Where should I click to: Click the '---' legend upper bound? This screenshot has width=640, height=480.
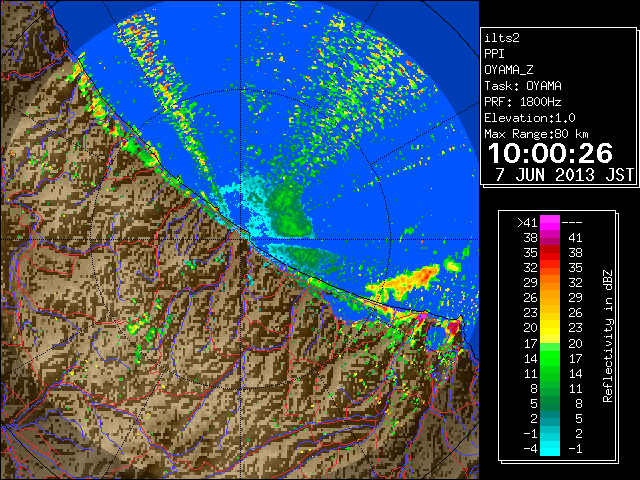click(x=572, y=223)
